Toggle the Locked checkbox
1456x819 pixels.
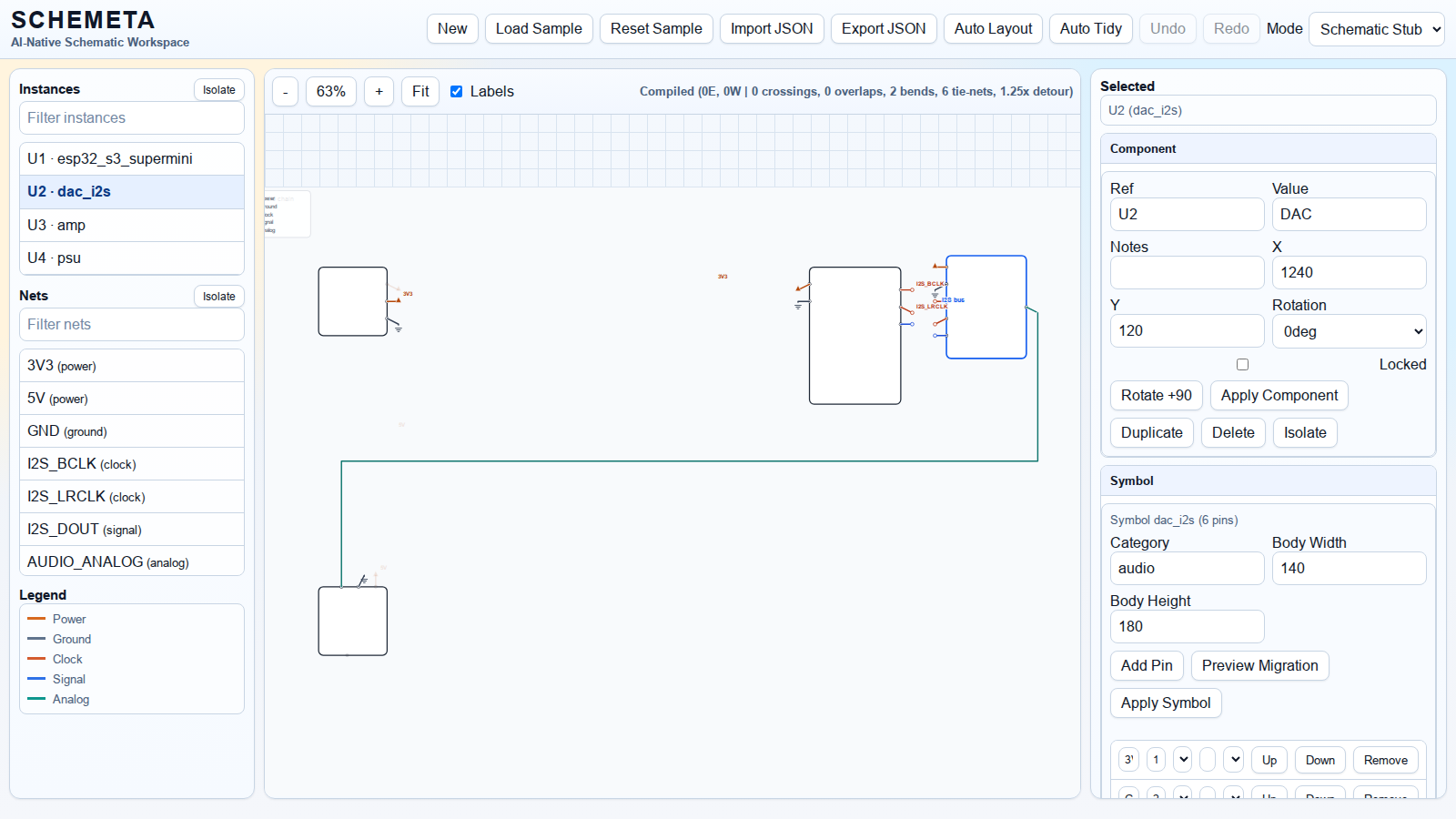1242,364
